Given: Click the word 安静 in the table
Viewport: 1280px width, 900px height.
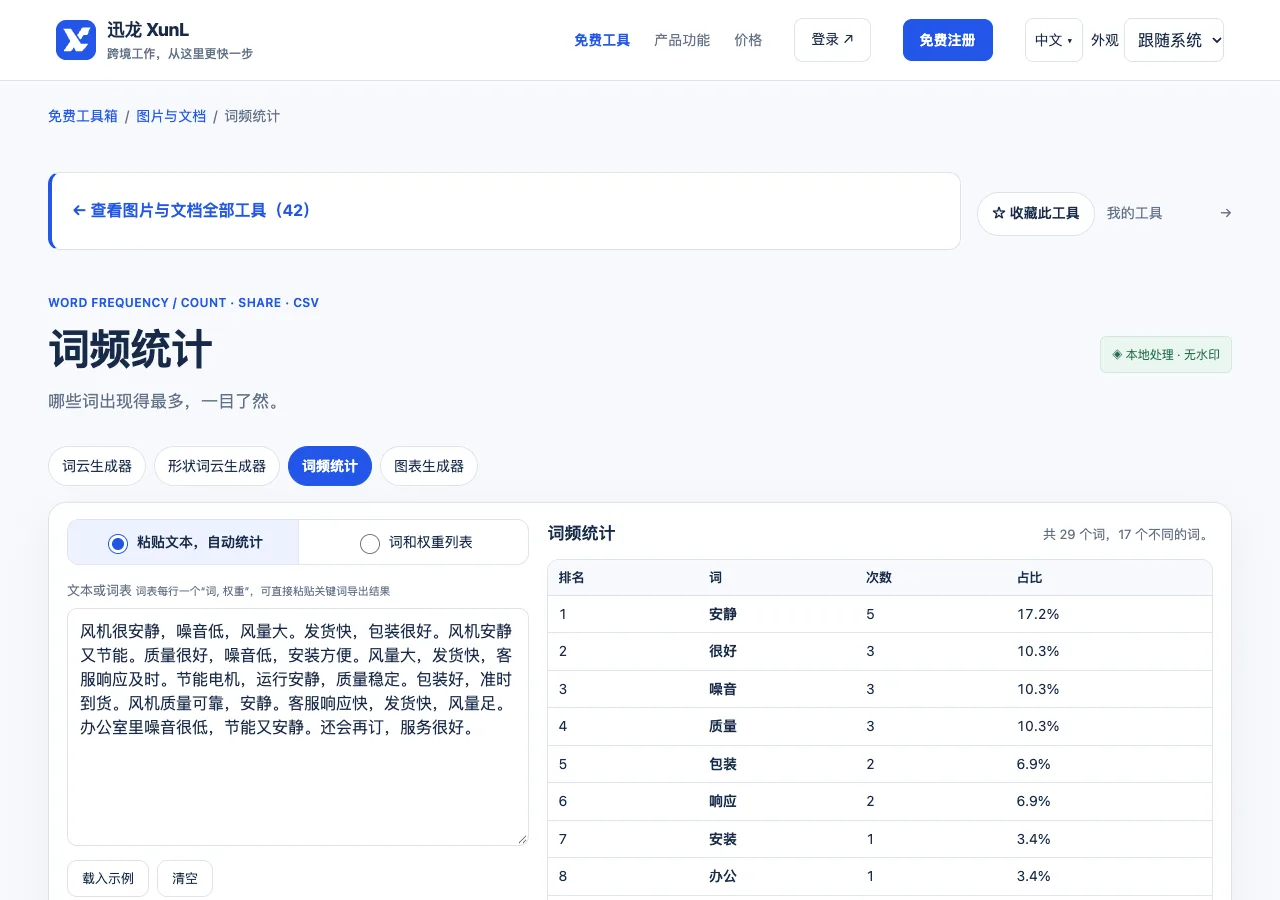Looking at the screenshot, I should (x=723, y=614).
